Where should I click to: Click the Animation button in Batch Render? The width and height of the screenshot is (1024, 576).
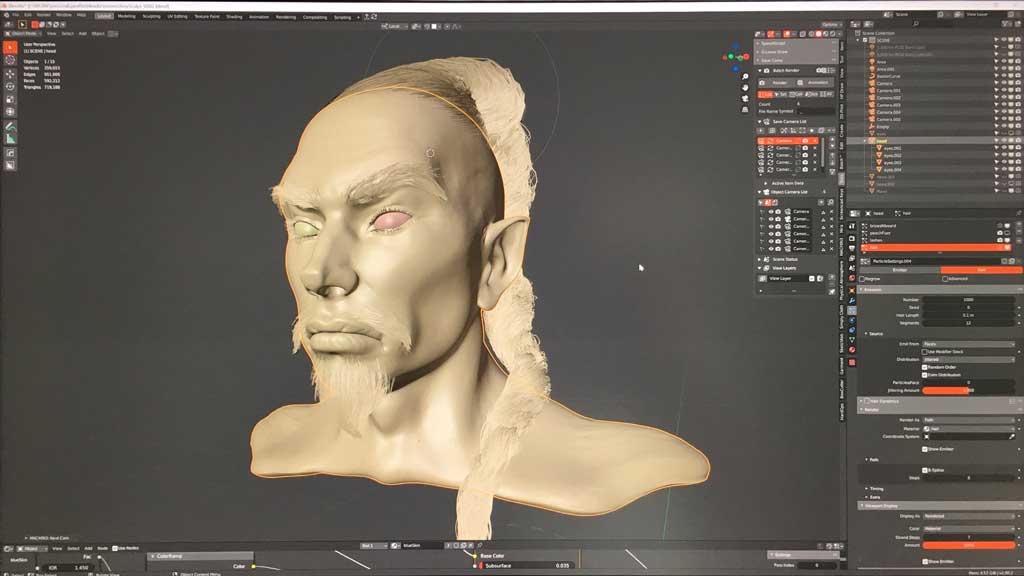point(814,83)
